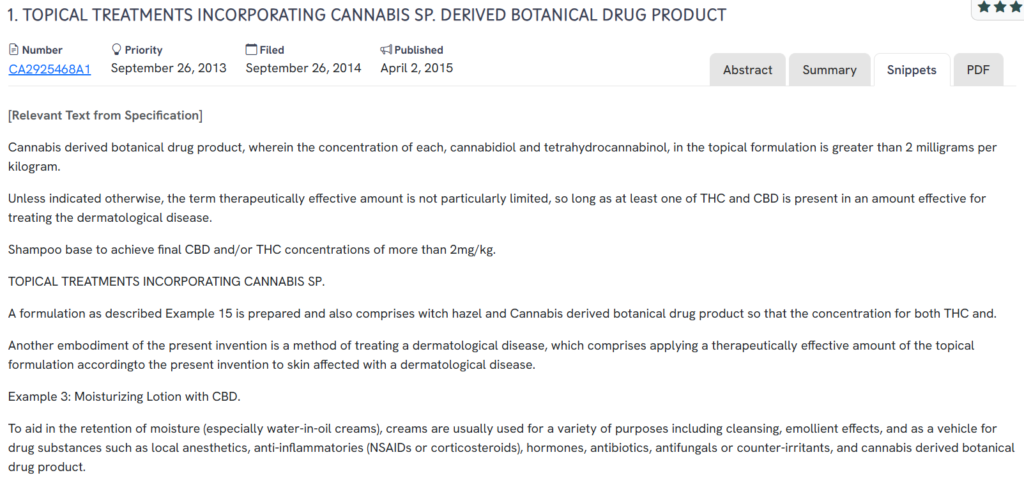Viewport: 1024px width, 480px height.
Task: Click the third rating star
Action: [x=1016, y=7]
